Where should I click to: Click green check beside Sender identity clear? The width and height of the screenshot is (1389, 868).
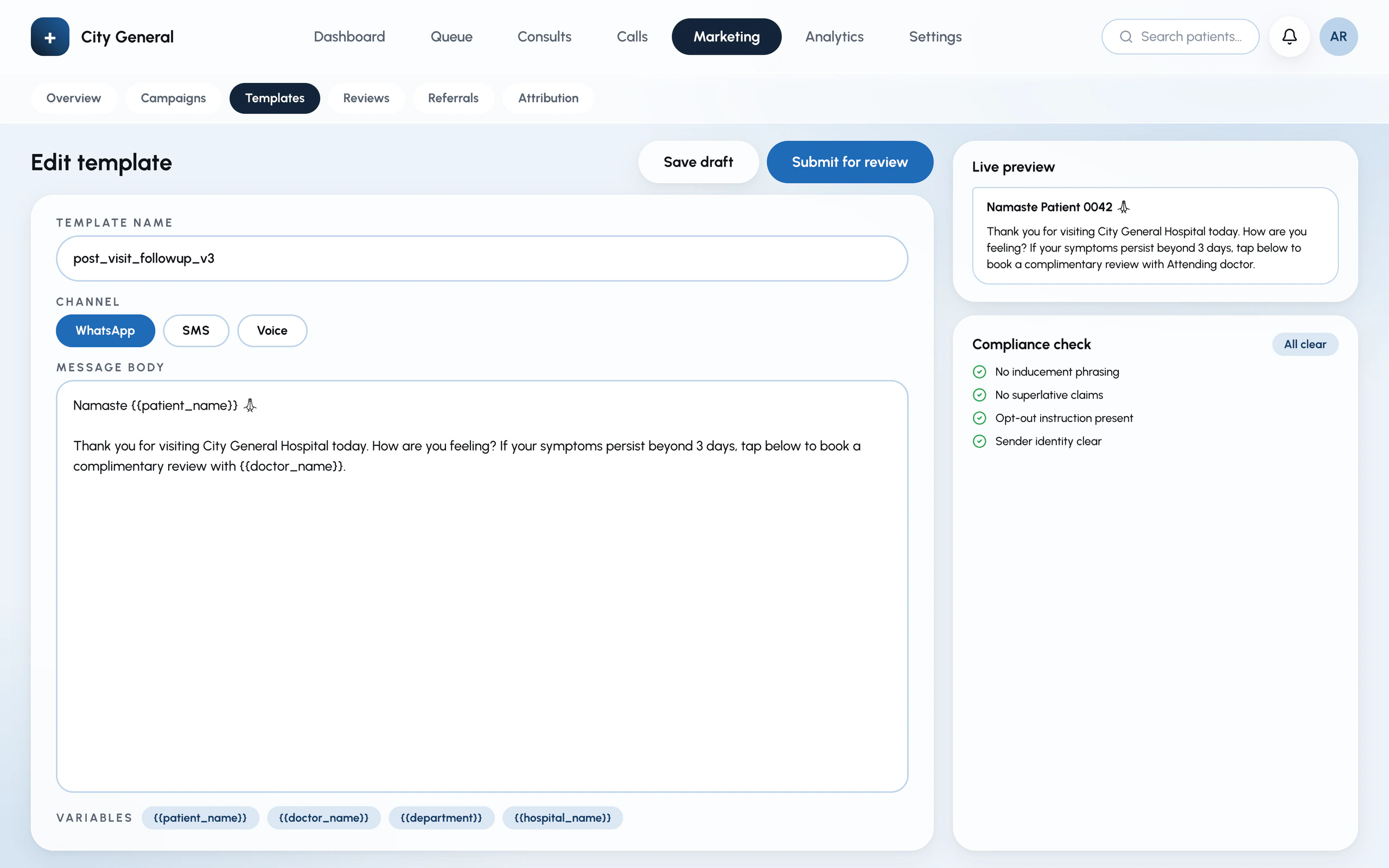[x=979, y=441]
